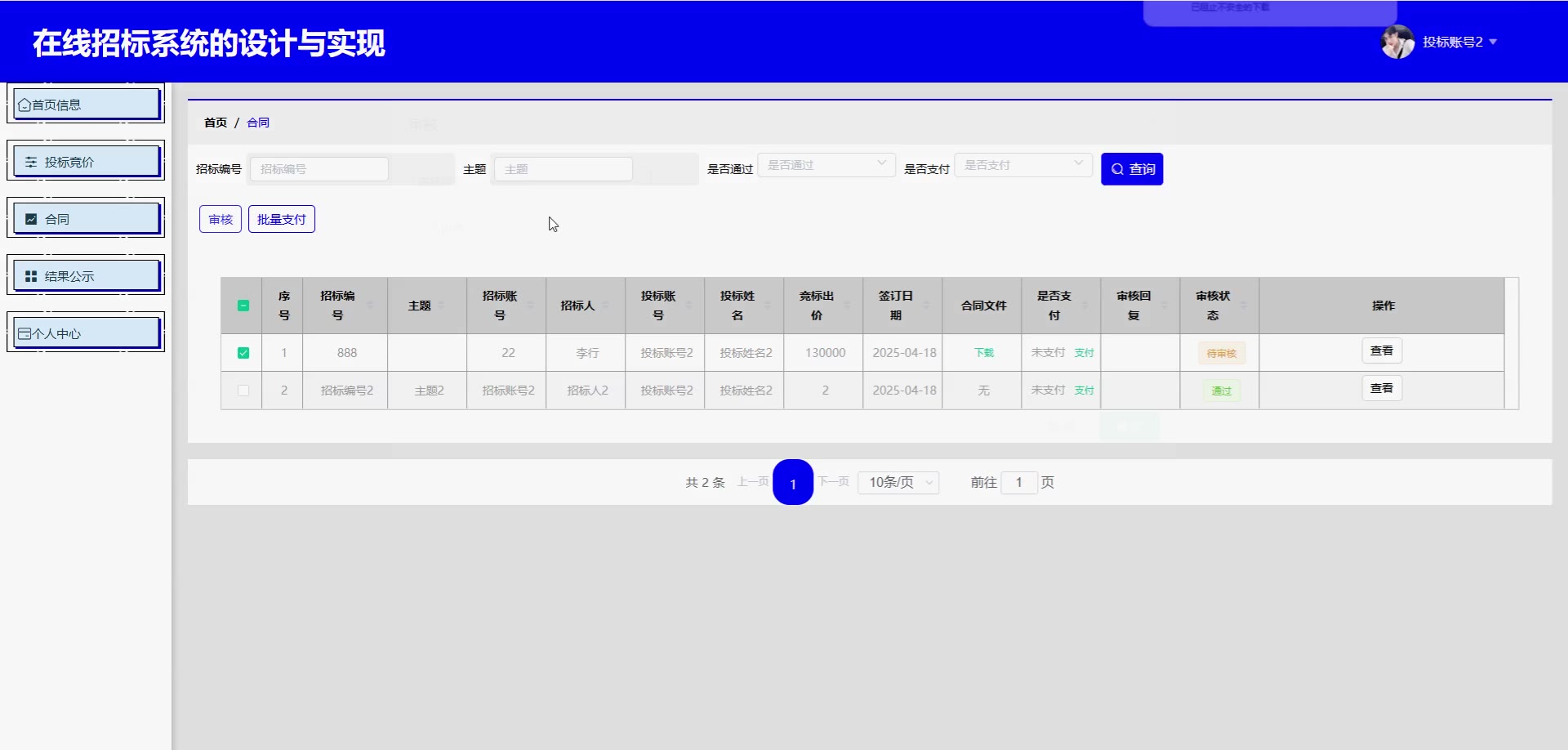1568x750 pixels.
Task: Open the 是否支付 filter dropdown
Action: coord(1023,165)
